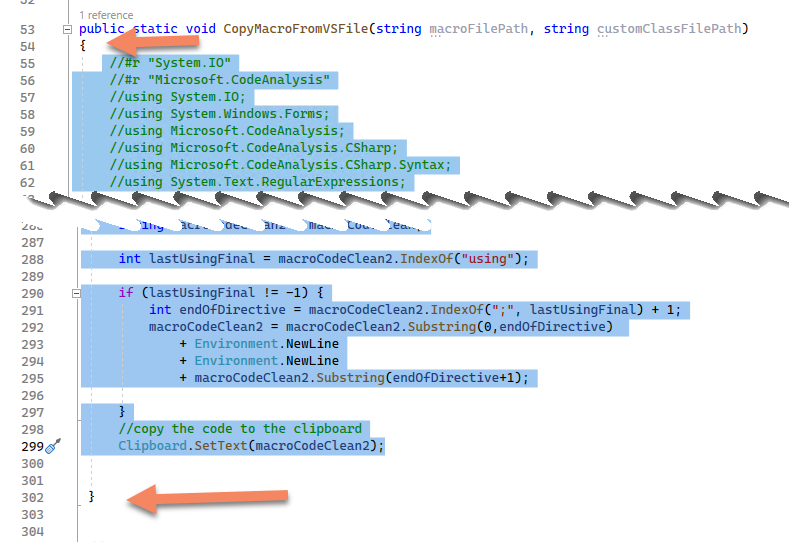The image size is (789, 543).
Task: Collapse the if (lastUsingFinal != -1) block
Action: coord(77,293)
